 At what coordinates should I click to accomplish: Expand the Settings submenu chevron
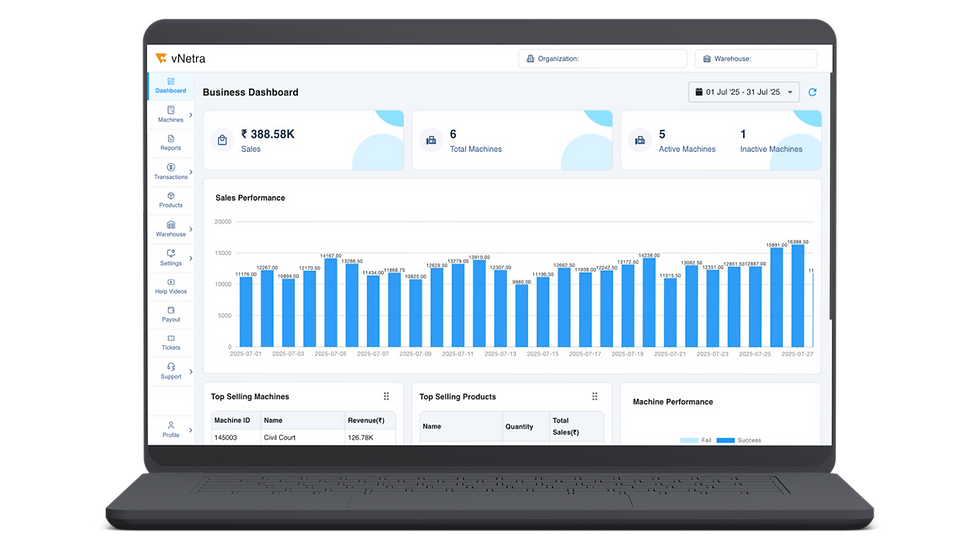191,258
